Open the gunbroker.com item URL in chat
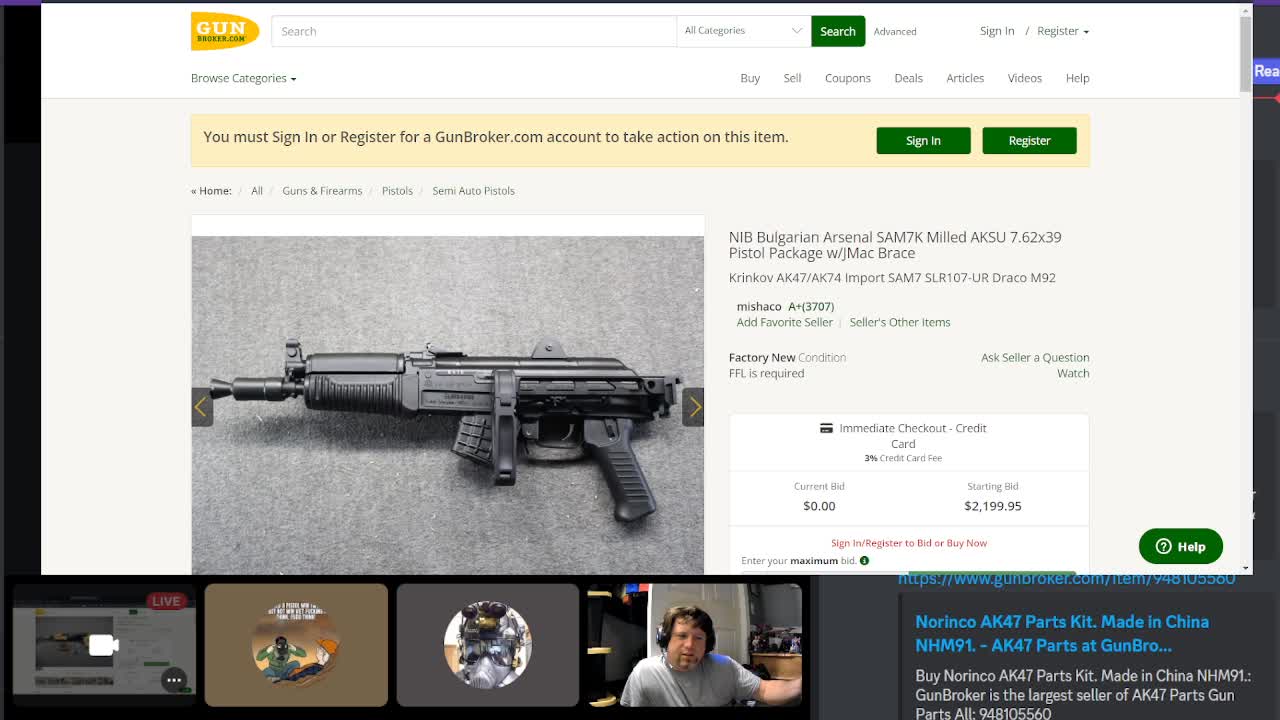This screenshot has height=720, width=1280. tap(1066, 579)
